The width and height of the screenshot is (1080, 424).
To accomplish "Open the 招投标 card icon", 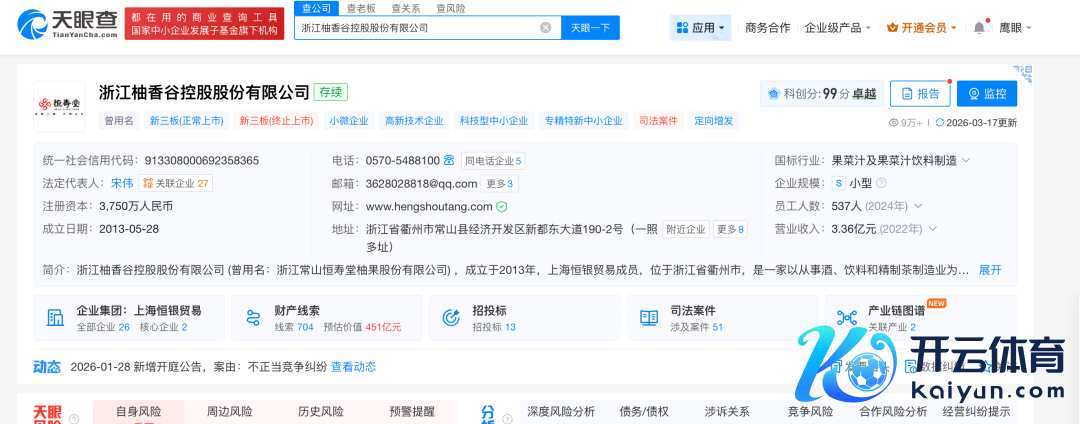I will pos(450,318).
